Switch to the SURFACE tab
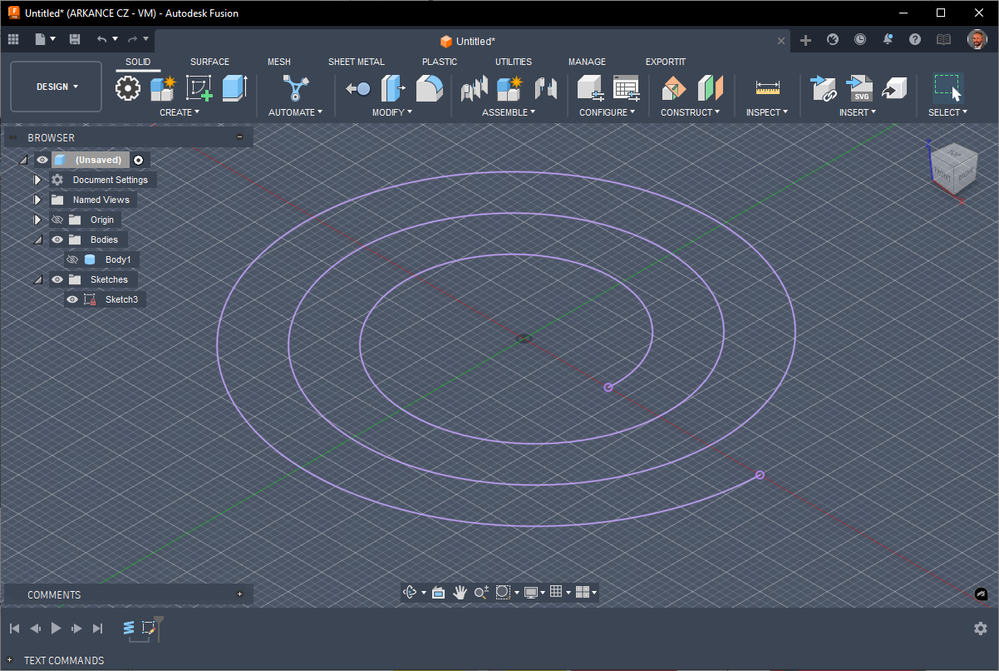Viewport: 999px width, 671px height. [x=210, y=62]
